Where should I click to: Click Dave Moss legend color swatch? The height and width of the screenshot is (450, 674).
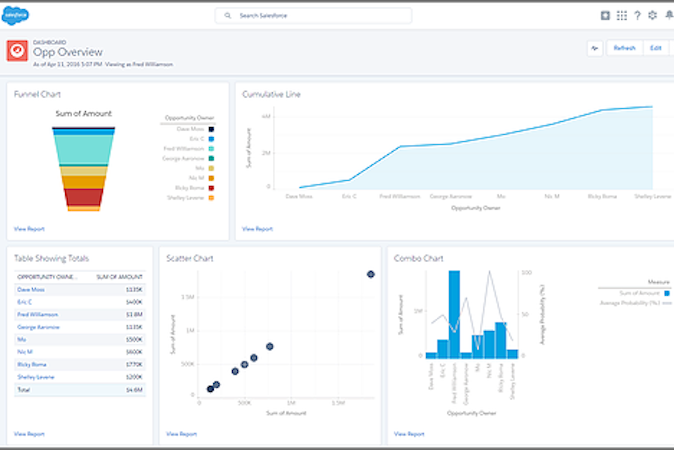211,129
